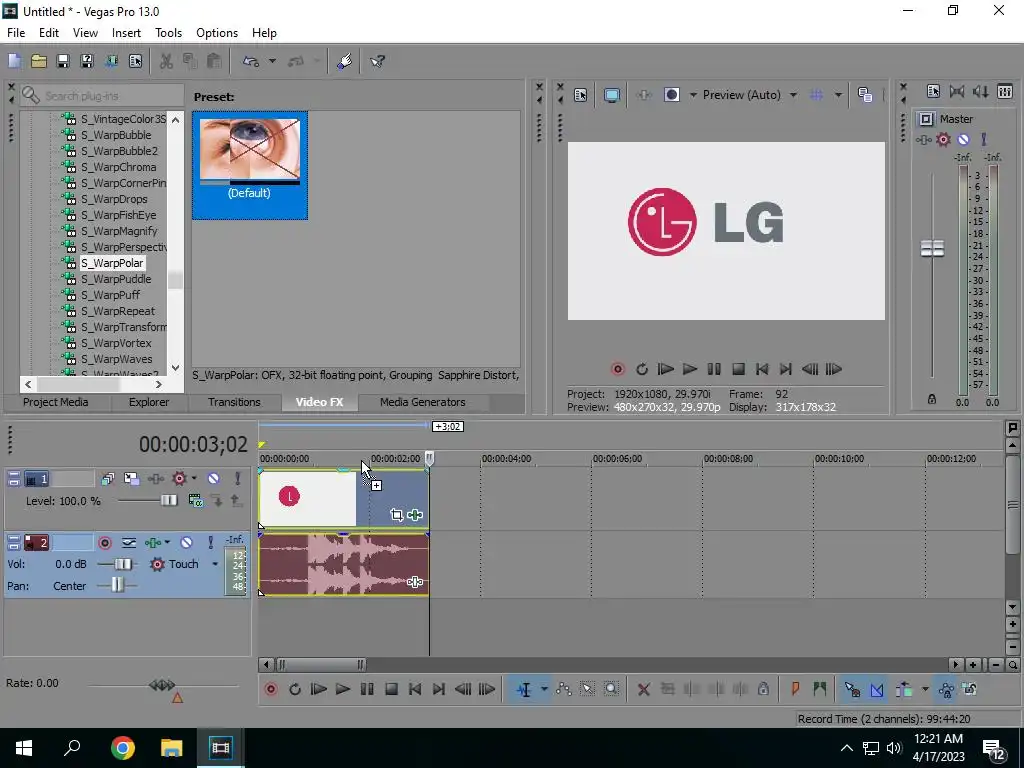This screenshot has height=768, width=1024.
Task: Select the Zoom edit tool
Action: coord(611,689)
